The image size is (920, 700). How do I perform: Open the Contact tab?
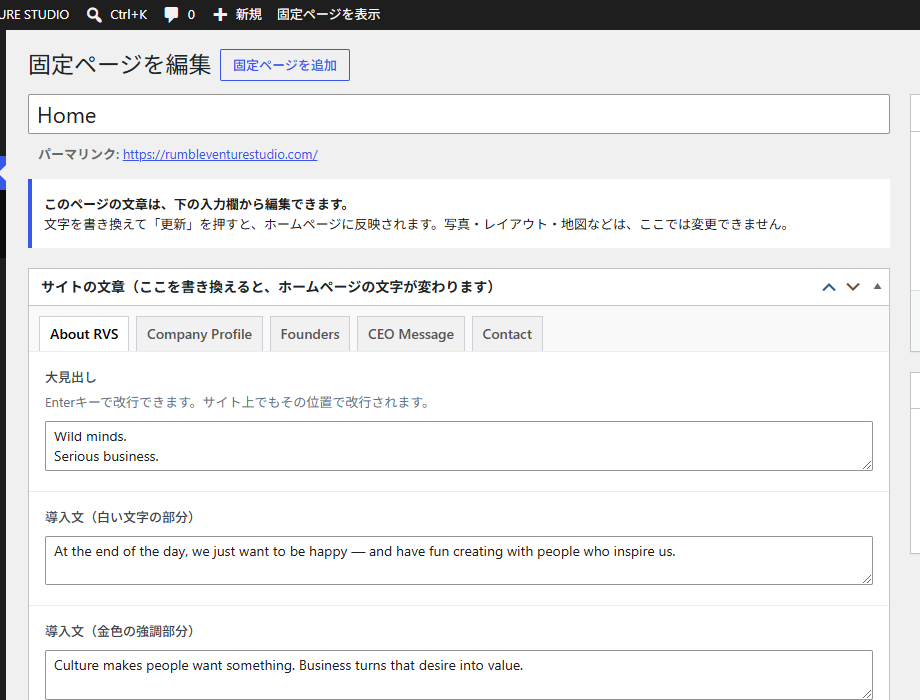(x=507, y=334)
